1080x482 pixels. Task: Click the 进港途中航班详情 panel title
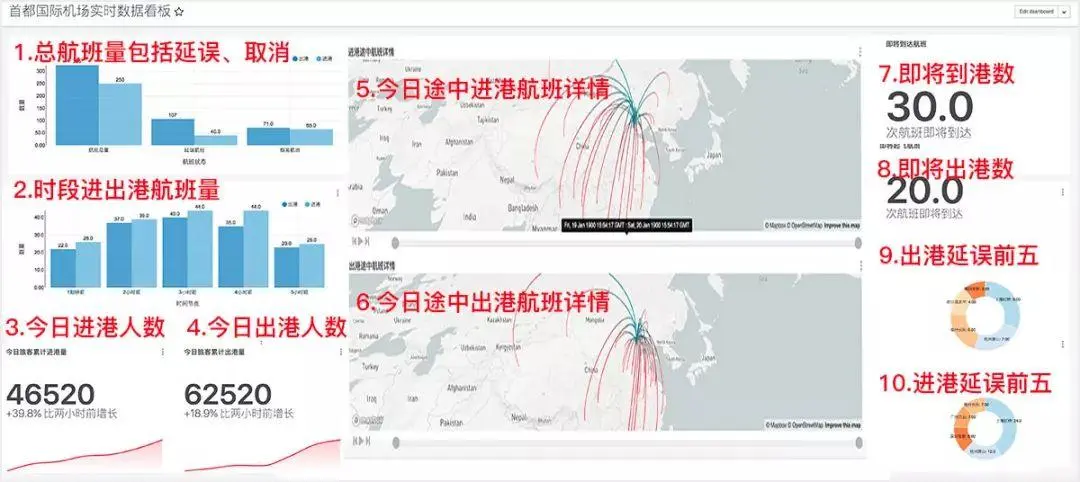(372, 52)
